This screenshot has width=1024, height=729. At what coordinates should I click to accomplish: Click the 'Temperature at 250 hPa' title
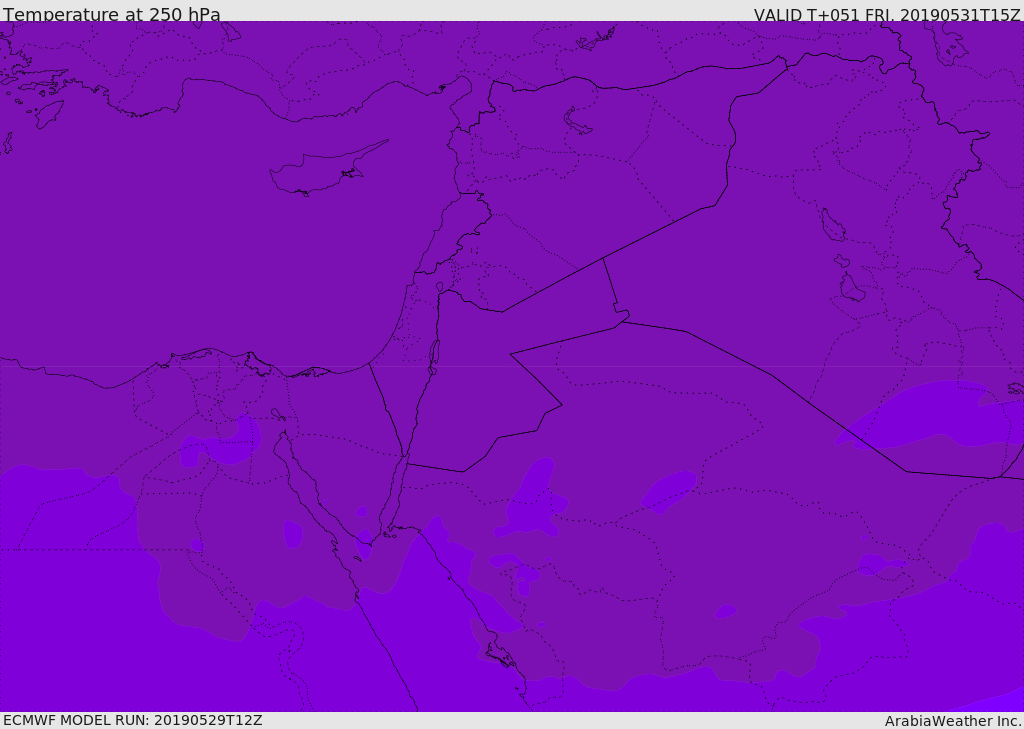coord(112,14)
